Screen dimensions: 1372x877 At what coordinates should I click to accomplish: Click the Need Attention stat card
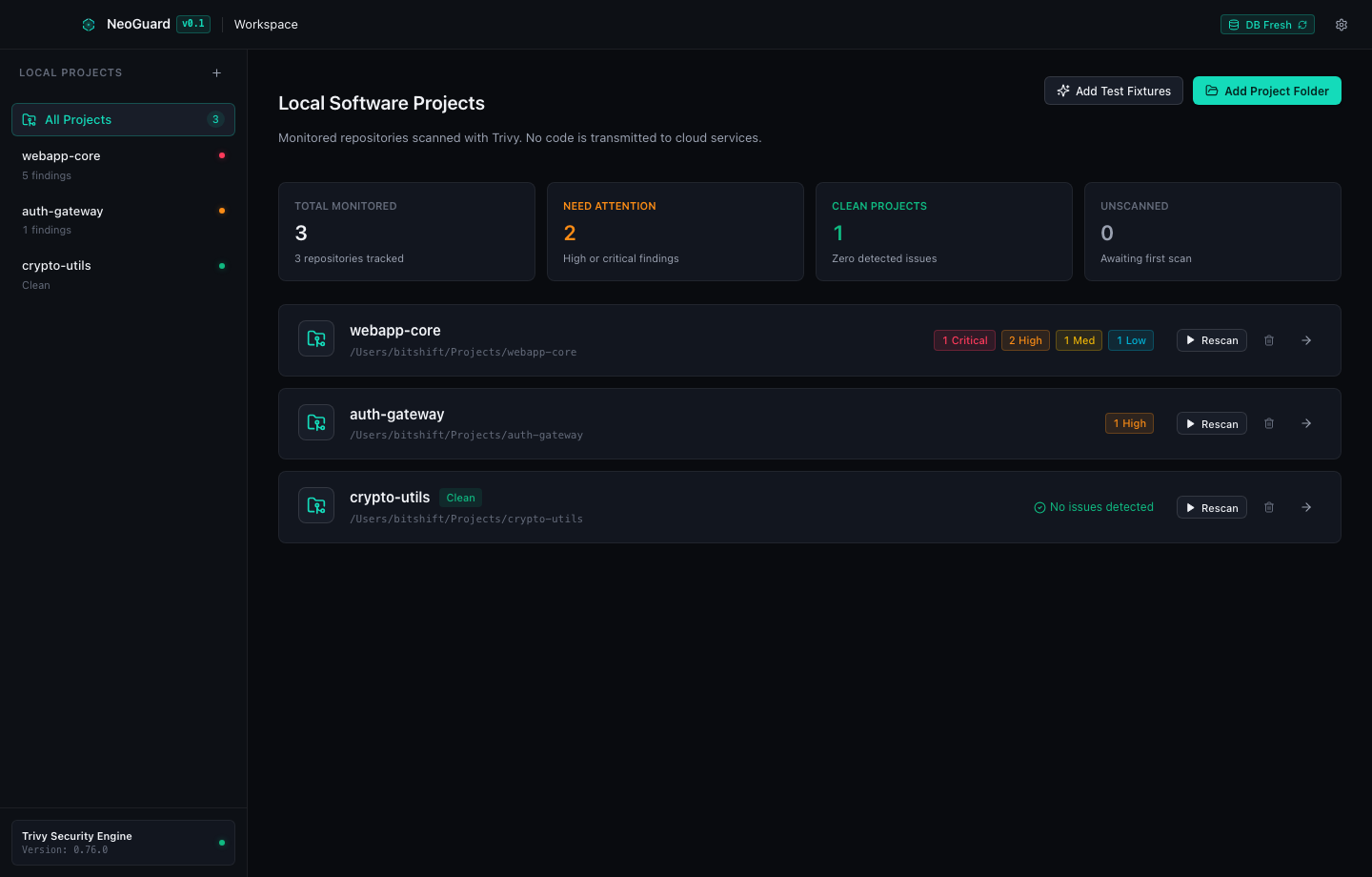(x=676, y=232)
